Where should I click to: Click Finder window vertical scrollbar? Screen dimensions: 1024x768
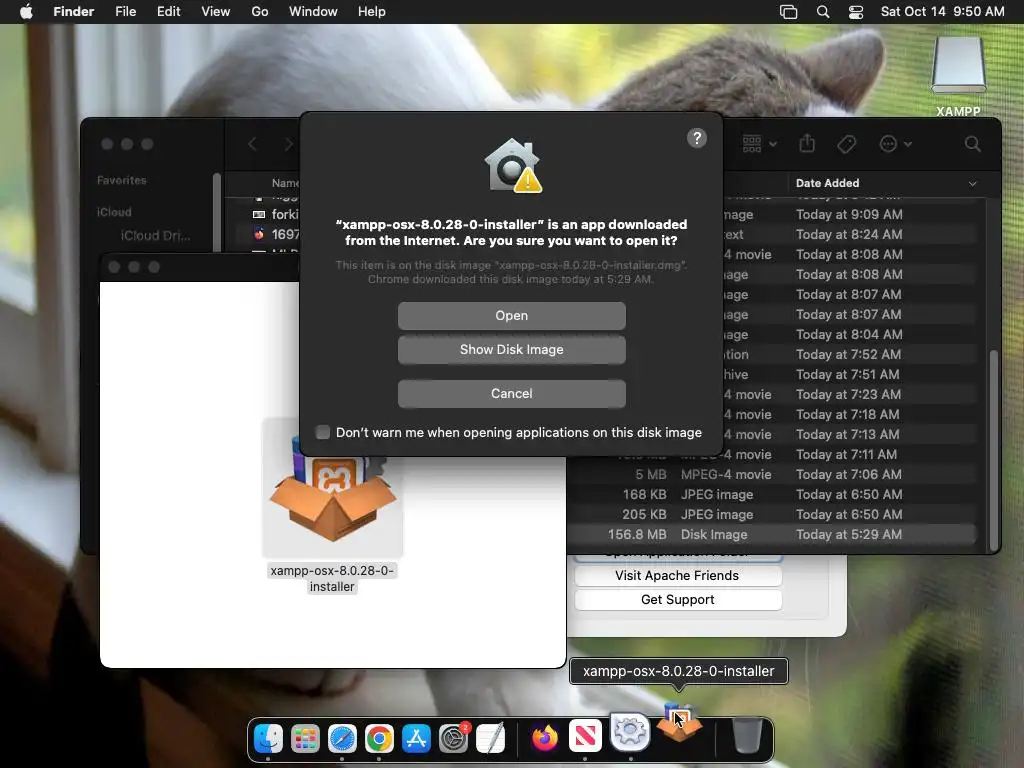(993, 449)
